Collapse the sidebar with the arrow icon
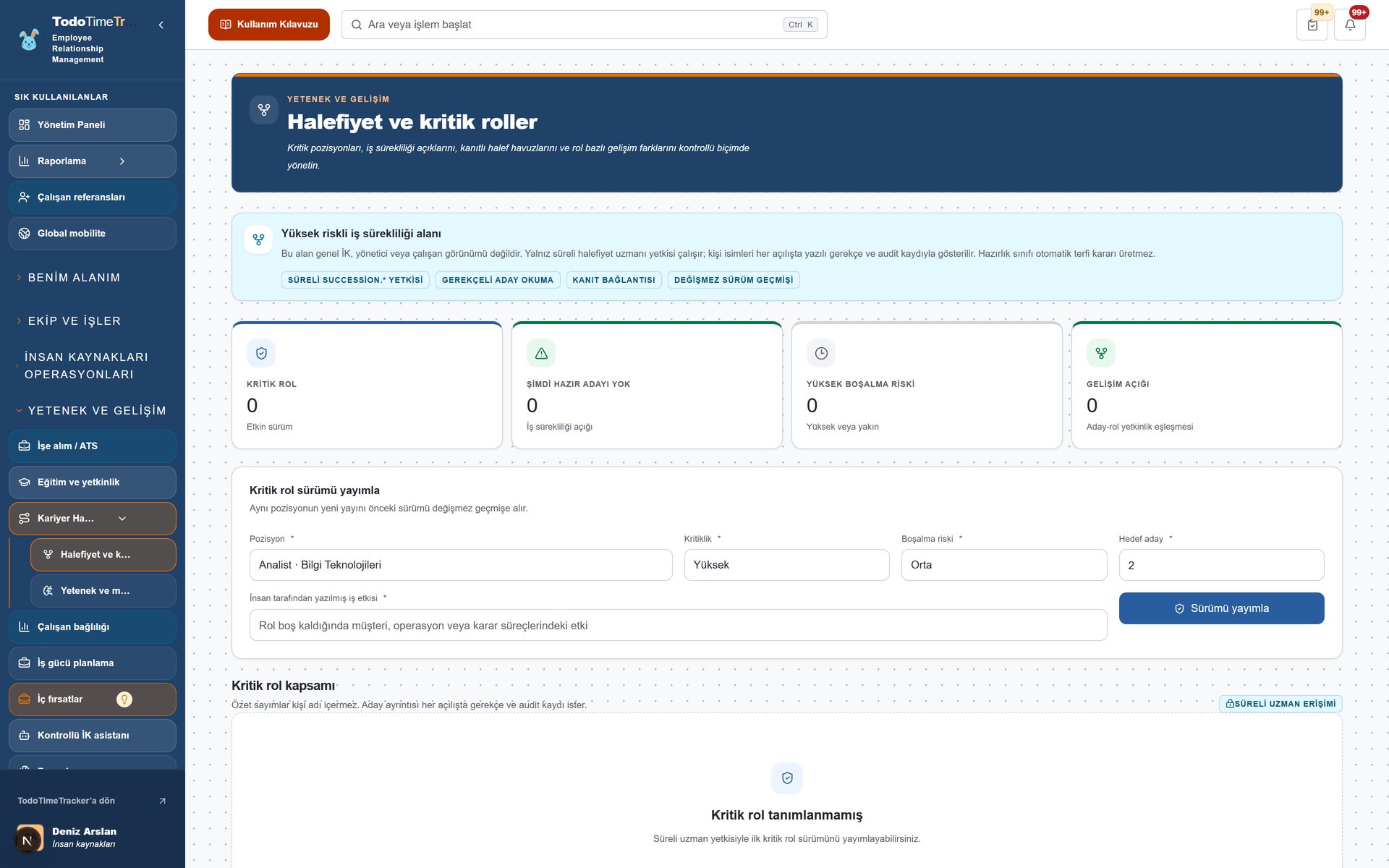This screenshot has width=1389, height=868. coord(161,25)
